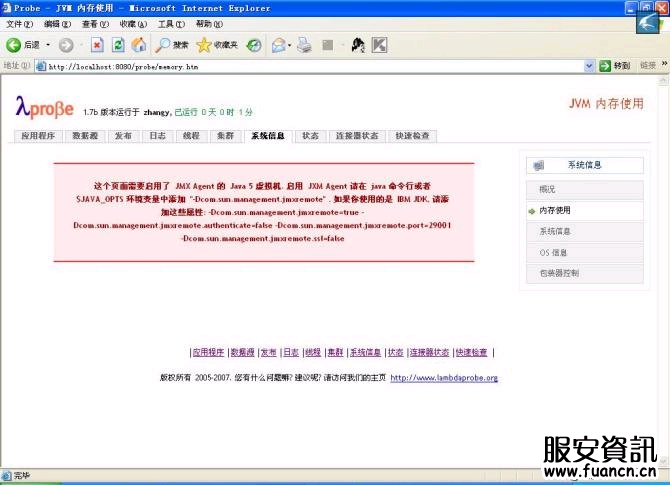Image resolution: width=670 pixels, height=485 pixels.
Task: Go to Home page icon
Action: [x=138, y=45]
